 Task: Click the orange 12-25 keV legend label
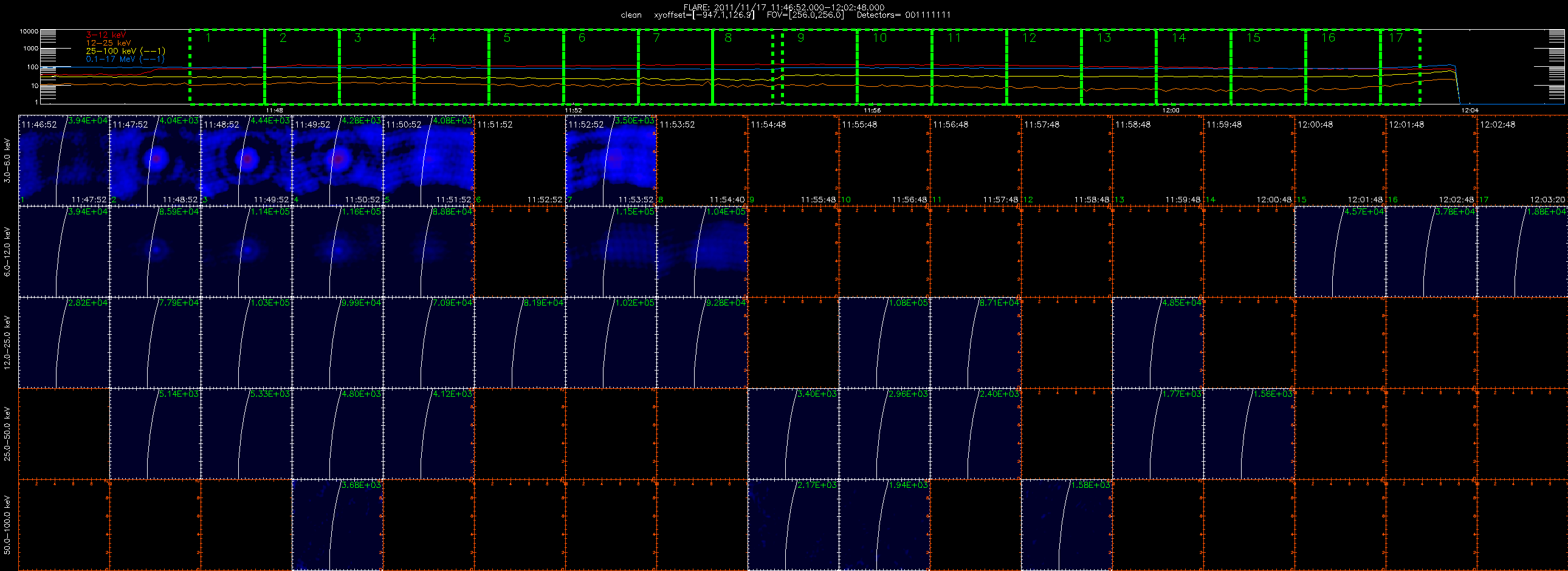pyautogui.click(x=108, y=43)
